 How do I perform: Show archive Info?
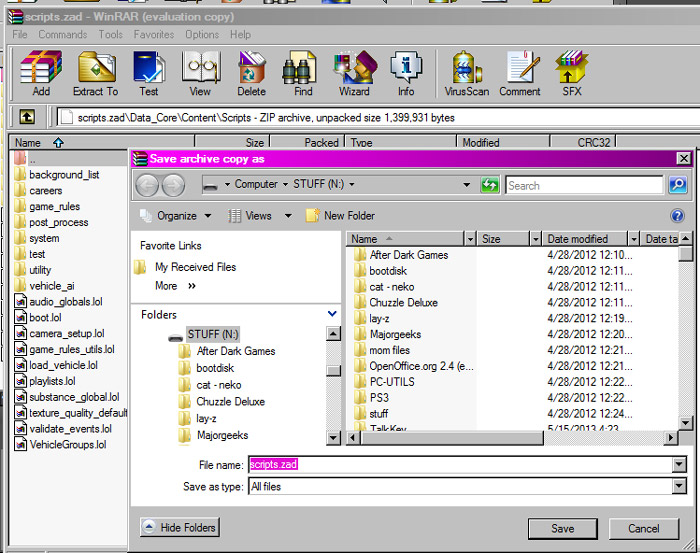(x=406, y=74)
